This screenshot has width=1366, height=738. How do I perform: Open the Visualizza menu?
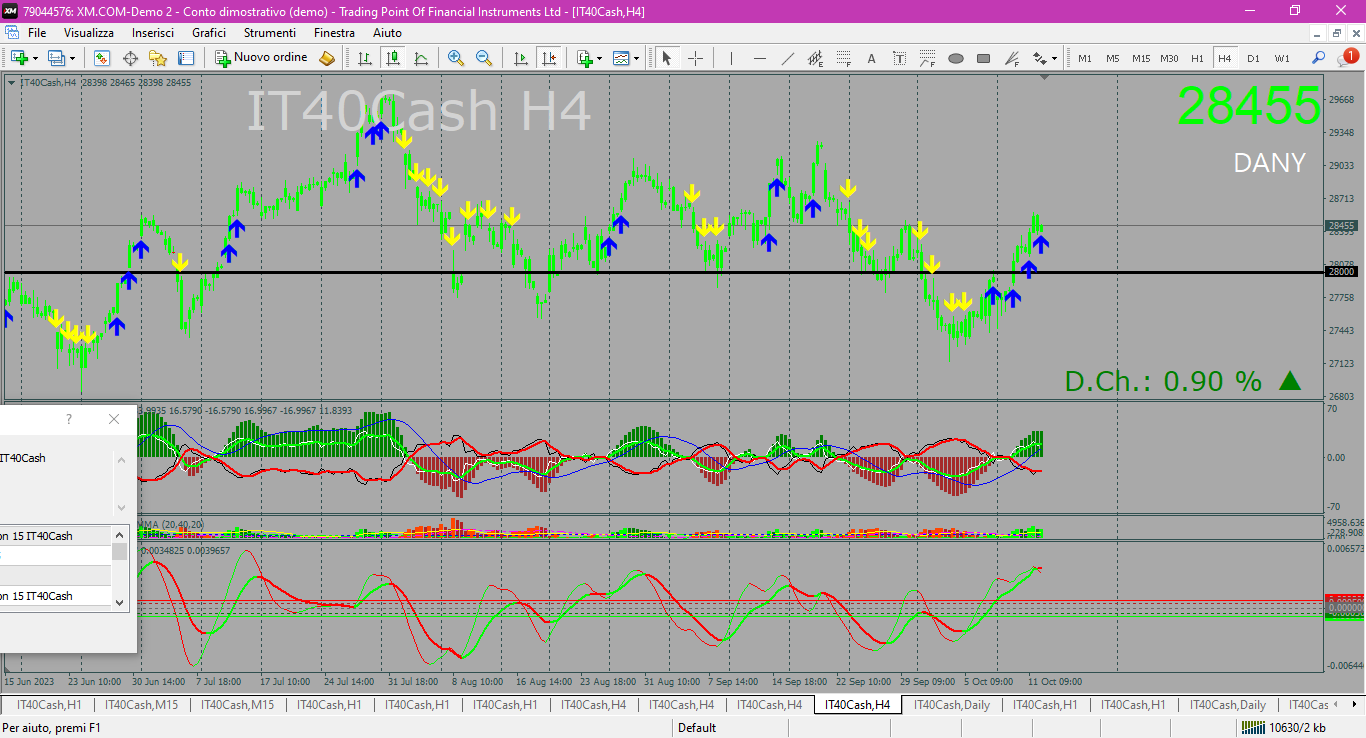tap(89, 33)
